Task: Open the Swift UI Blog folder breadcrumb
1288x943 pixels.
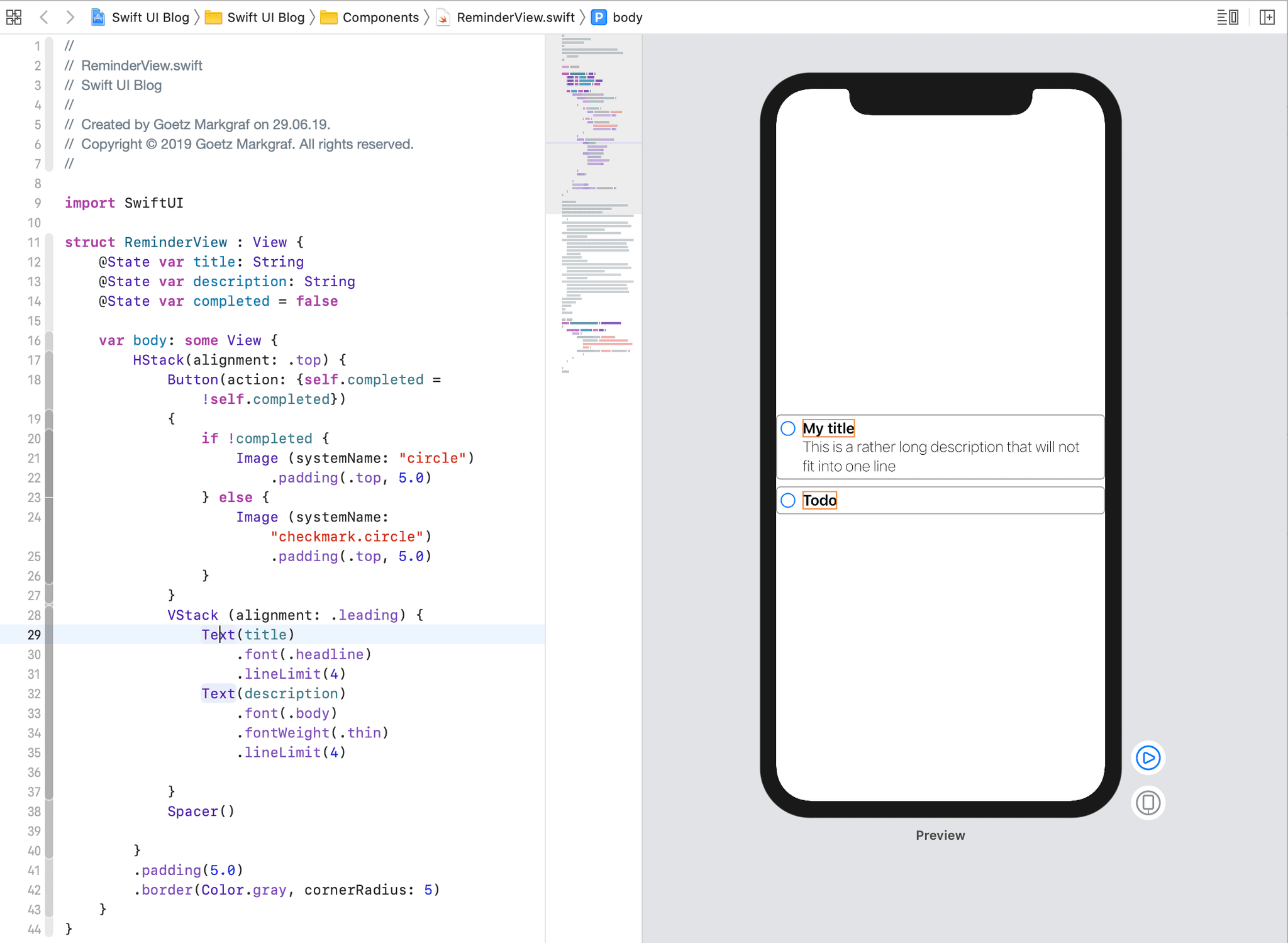Action: (265, 18)
